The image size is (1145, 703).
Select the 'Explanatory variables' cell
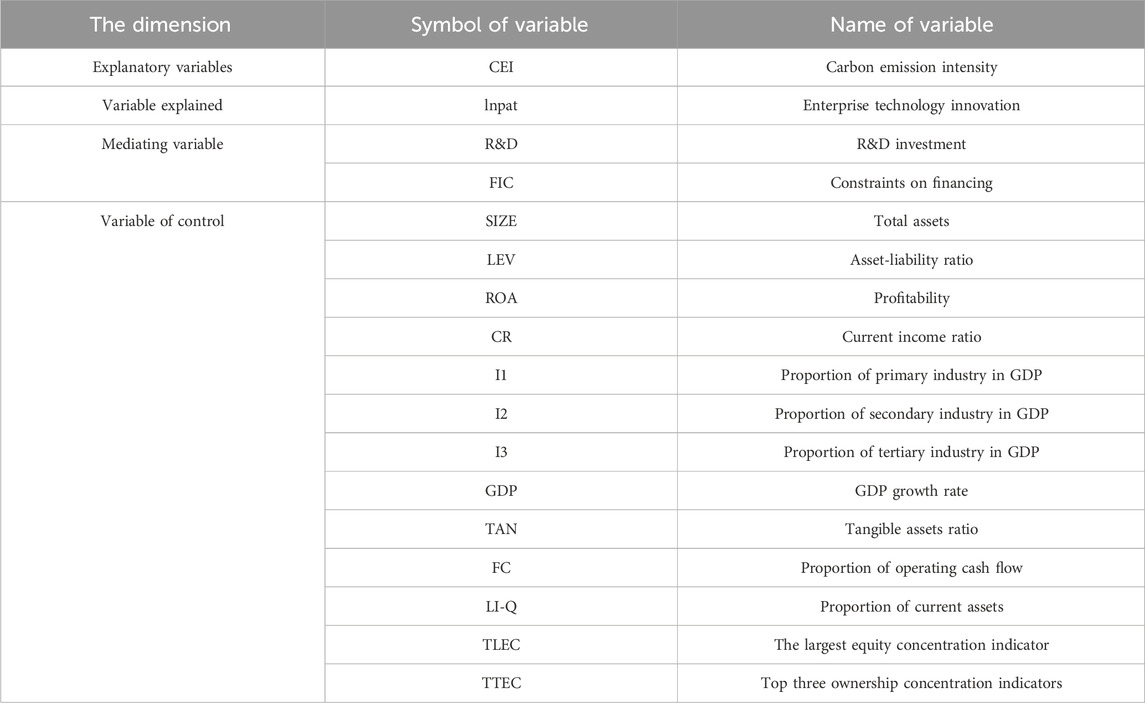[162, 67]
